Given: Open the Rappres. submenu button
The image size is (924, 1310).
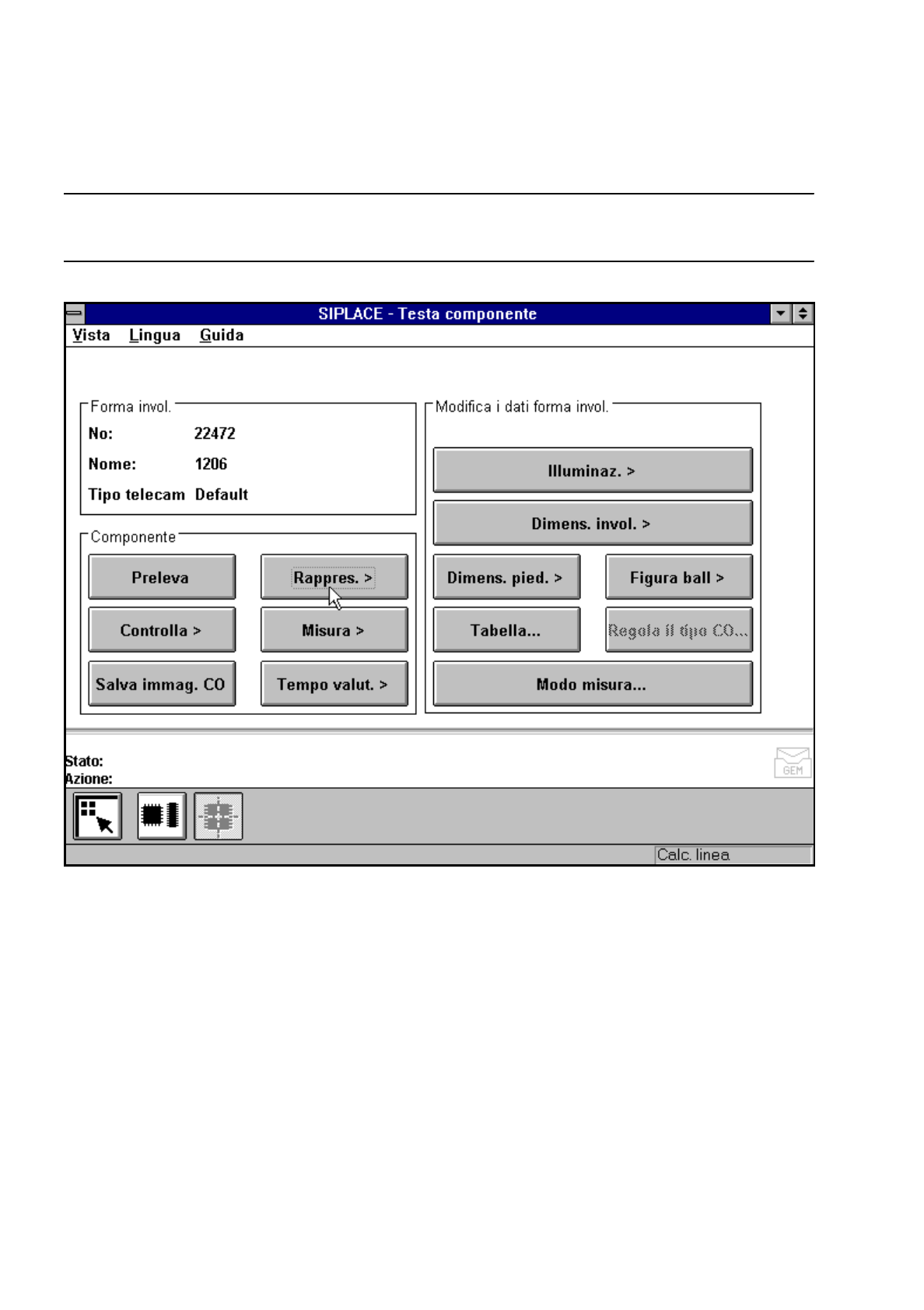Looking at the screenshot, I should (x=334, y=577).
